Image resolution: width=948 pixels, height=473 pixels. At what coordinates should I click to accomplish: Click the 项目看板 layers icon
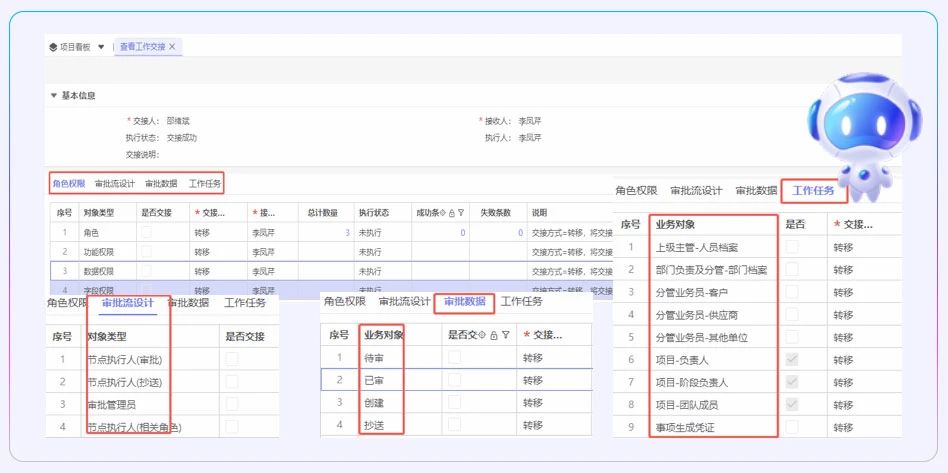click(53, 47)
